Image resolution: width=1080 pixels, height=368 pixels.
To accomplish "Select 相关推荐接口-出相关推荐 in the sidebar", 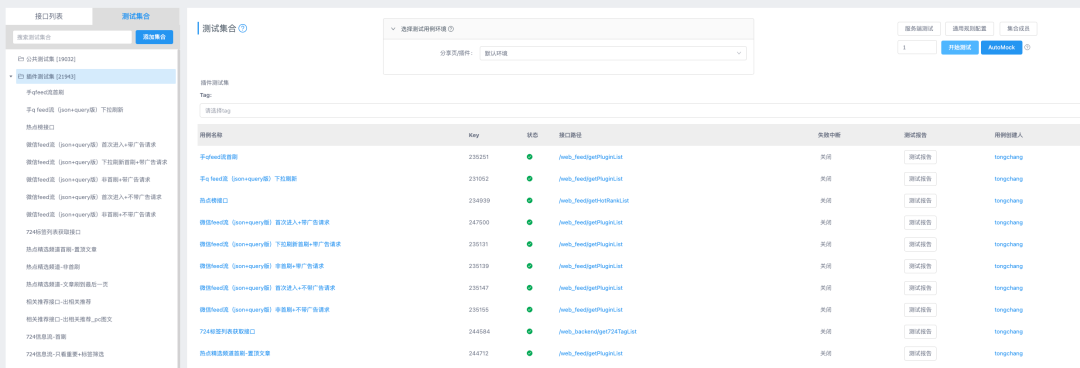I will [59, 302].
